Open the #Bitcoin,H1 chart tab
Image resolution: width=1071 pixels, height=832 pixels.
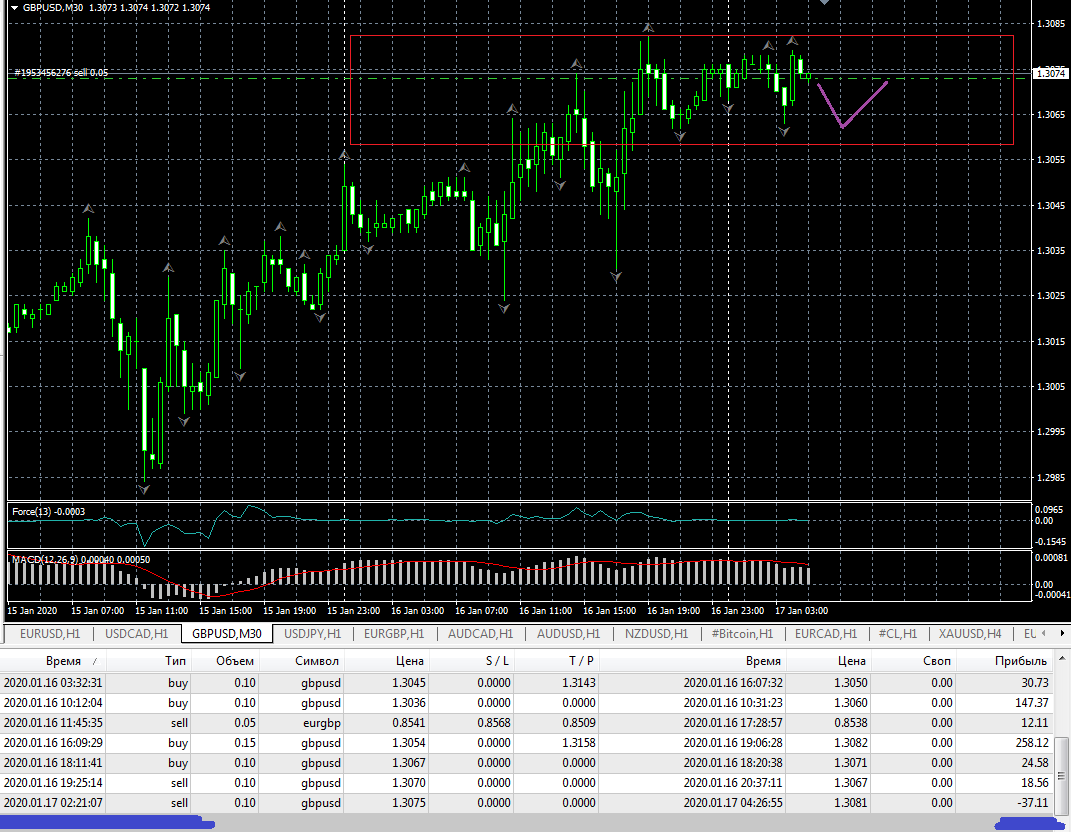741,633
